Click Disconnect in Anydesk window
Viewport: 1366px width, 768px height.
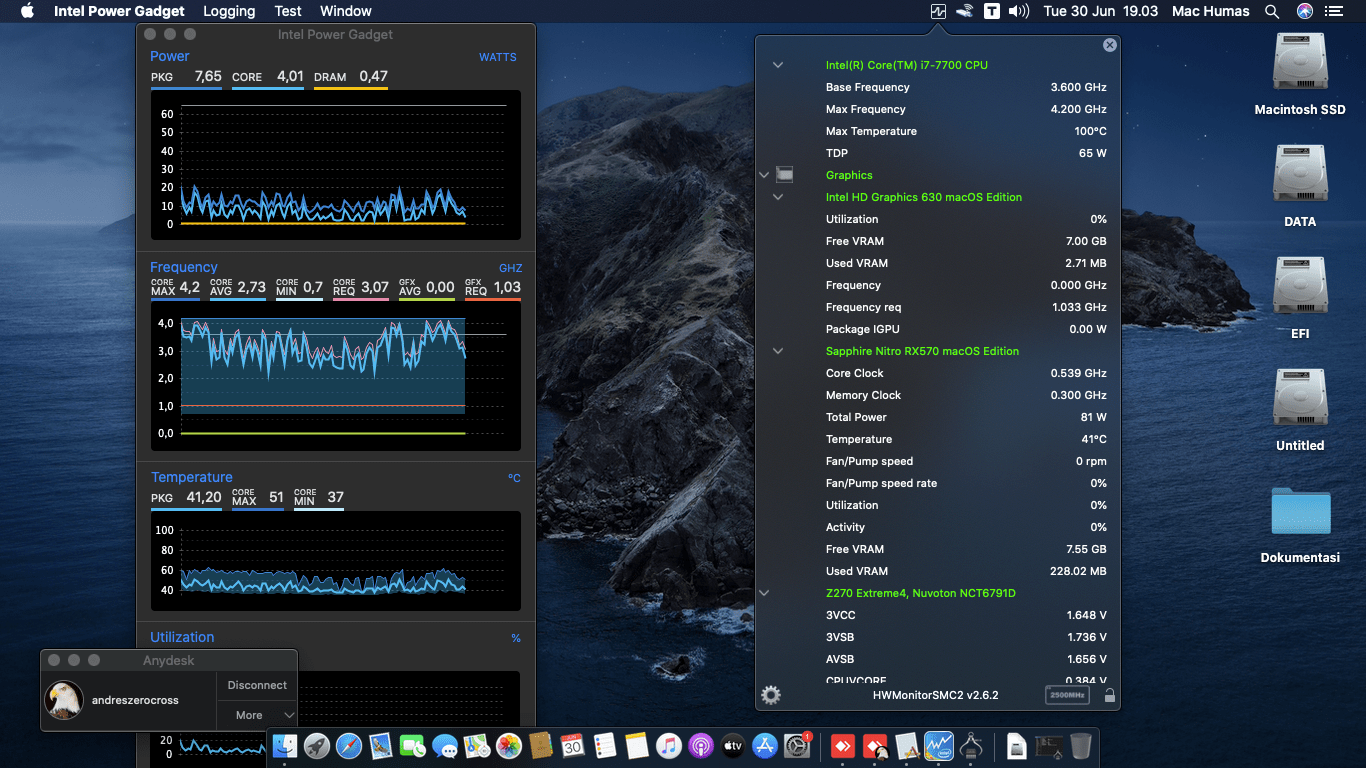tap(257, 685)
